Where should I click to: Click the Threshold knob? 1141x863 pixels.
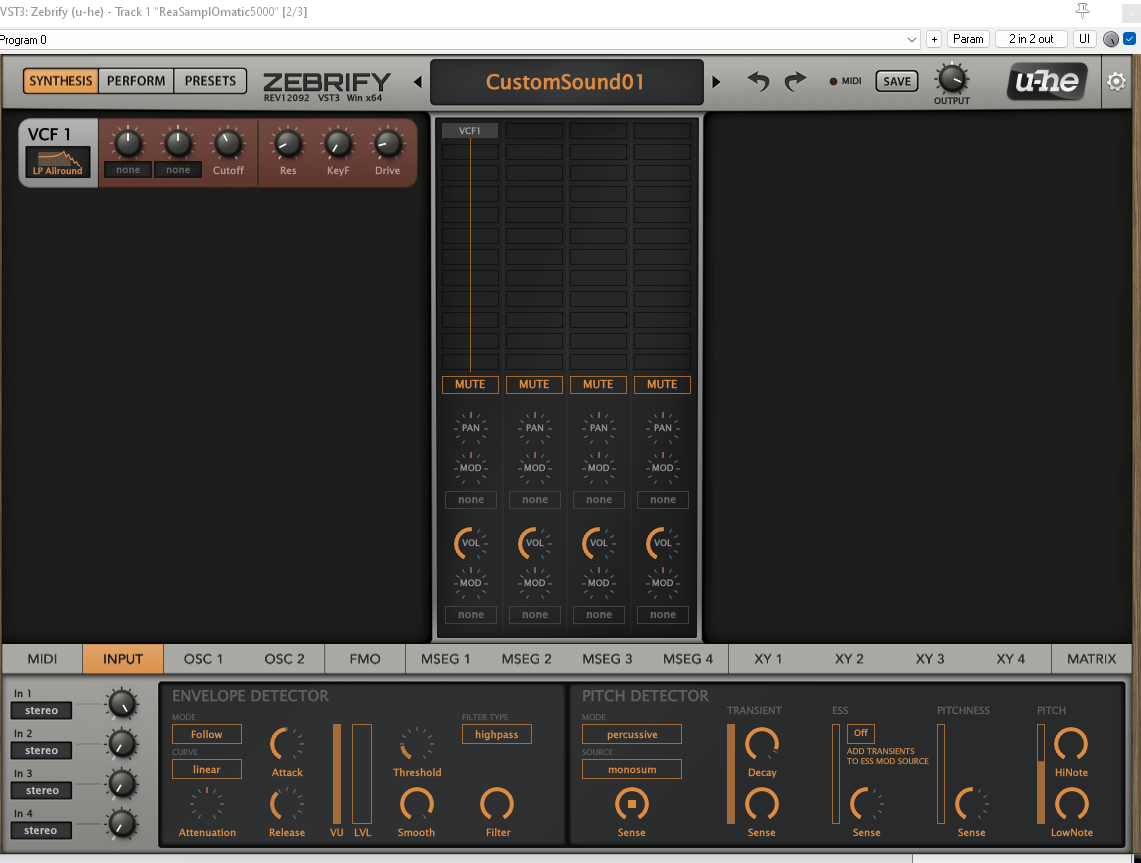[x=417, y=744]
